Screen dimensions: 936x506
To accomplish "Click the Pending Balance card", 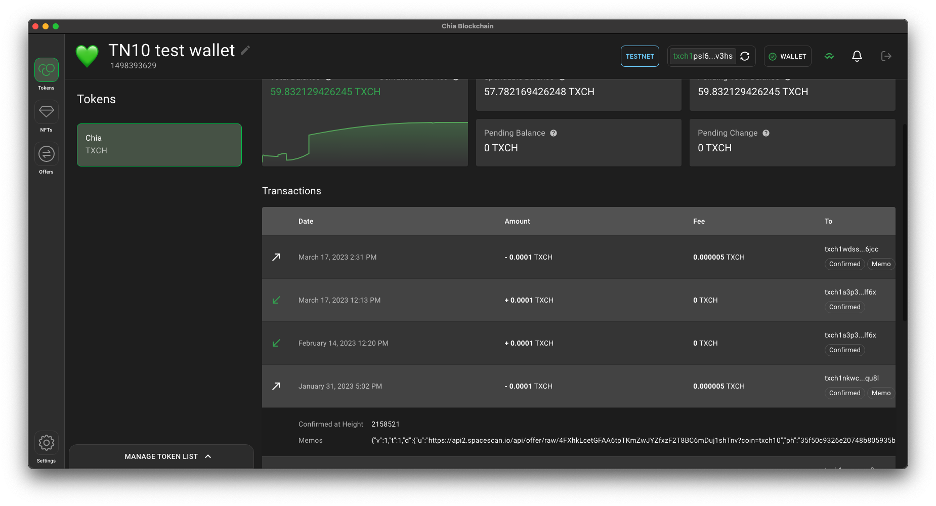I will tap(578, 143).
